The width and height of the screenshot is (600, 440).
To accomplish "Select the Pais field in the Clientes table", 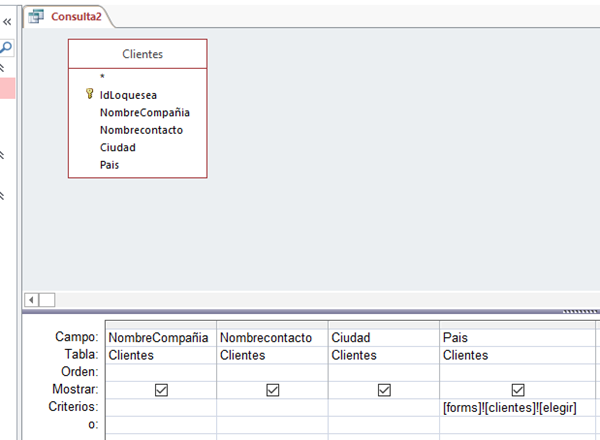I will tap(110, 165).
